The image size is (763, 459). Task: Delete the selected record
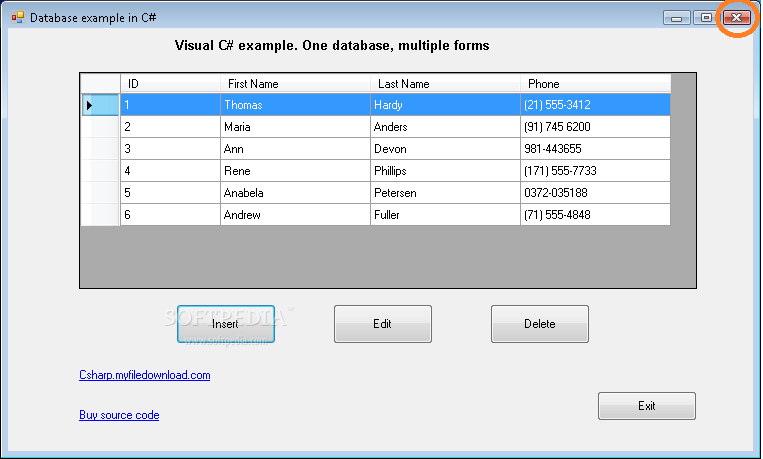click(x=540, y=324)
